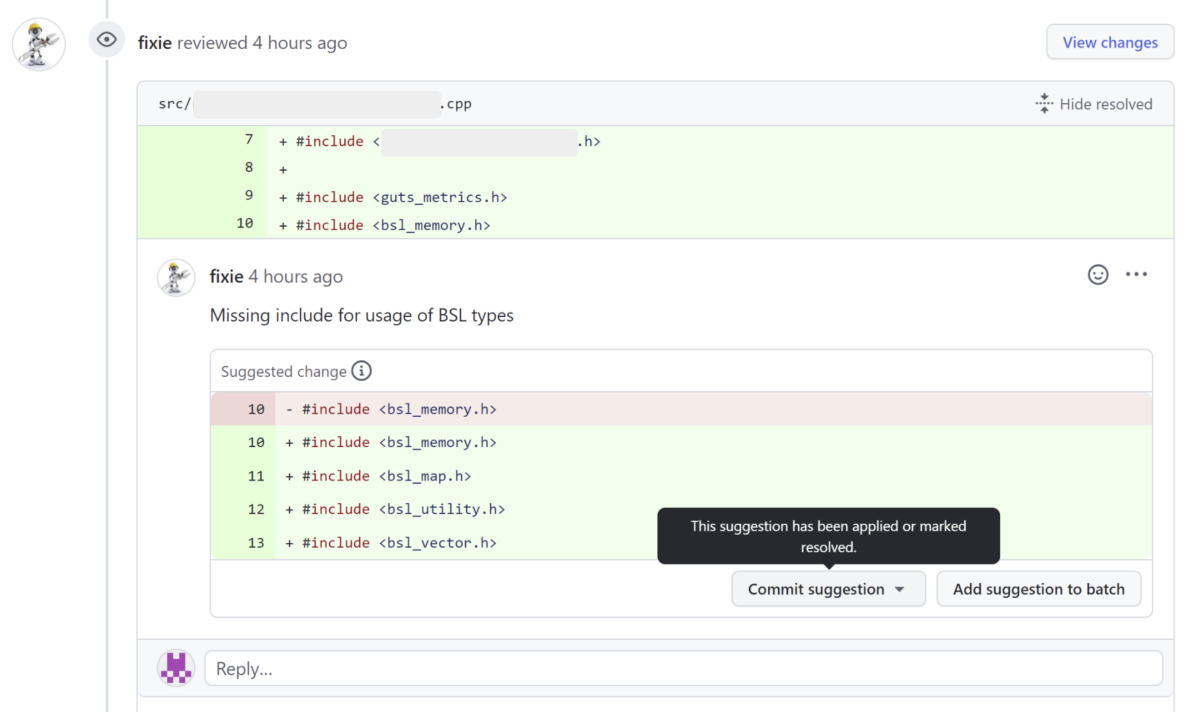The width and height of the screenshot is (1196, 712).
Task: Click the 4 hours ago comment timestamp
Action: click(296, 277)
